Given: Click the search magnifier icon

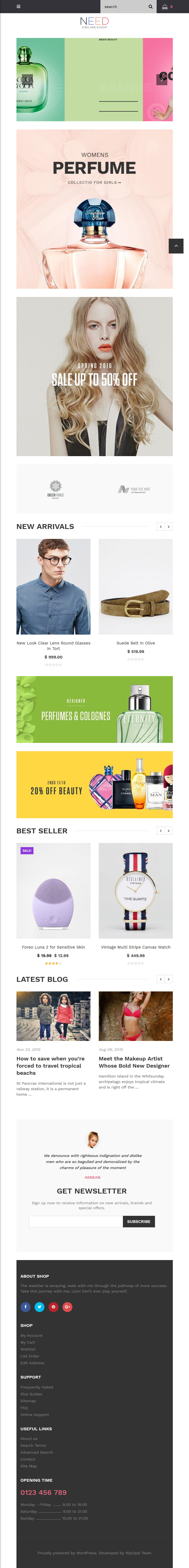Looking at the screenshot, I should pyautogui.click(x=151, y=7).
